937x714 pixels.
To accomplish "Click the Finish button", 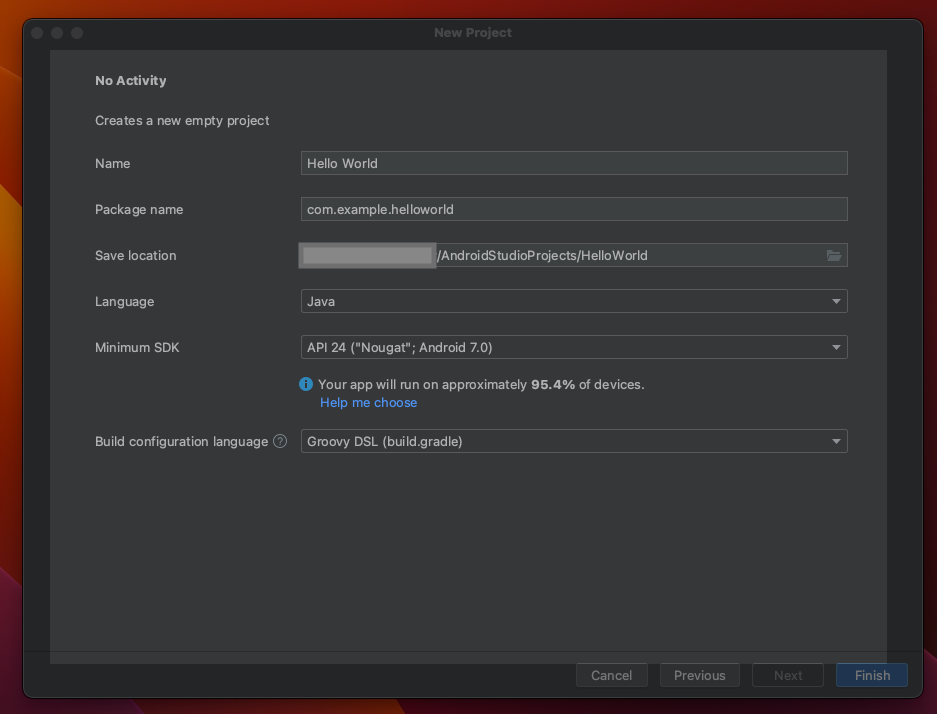I will [870, 675].
